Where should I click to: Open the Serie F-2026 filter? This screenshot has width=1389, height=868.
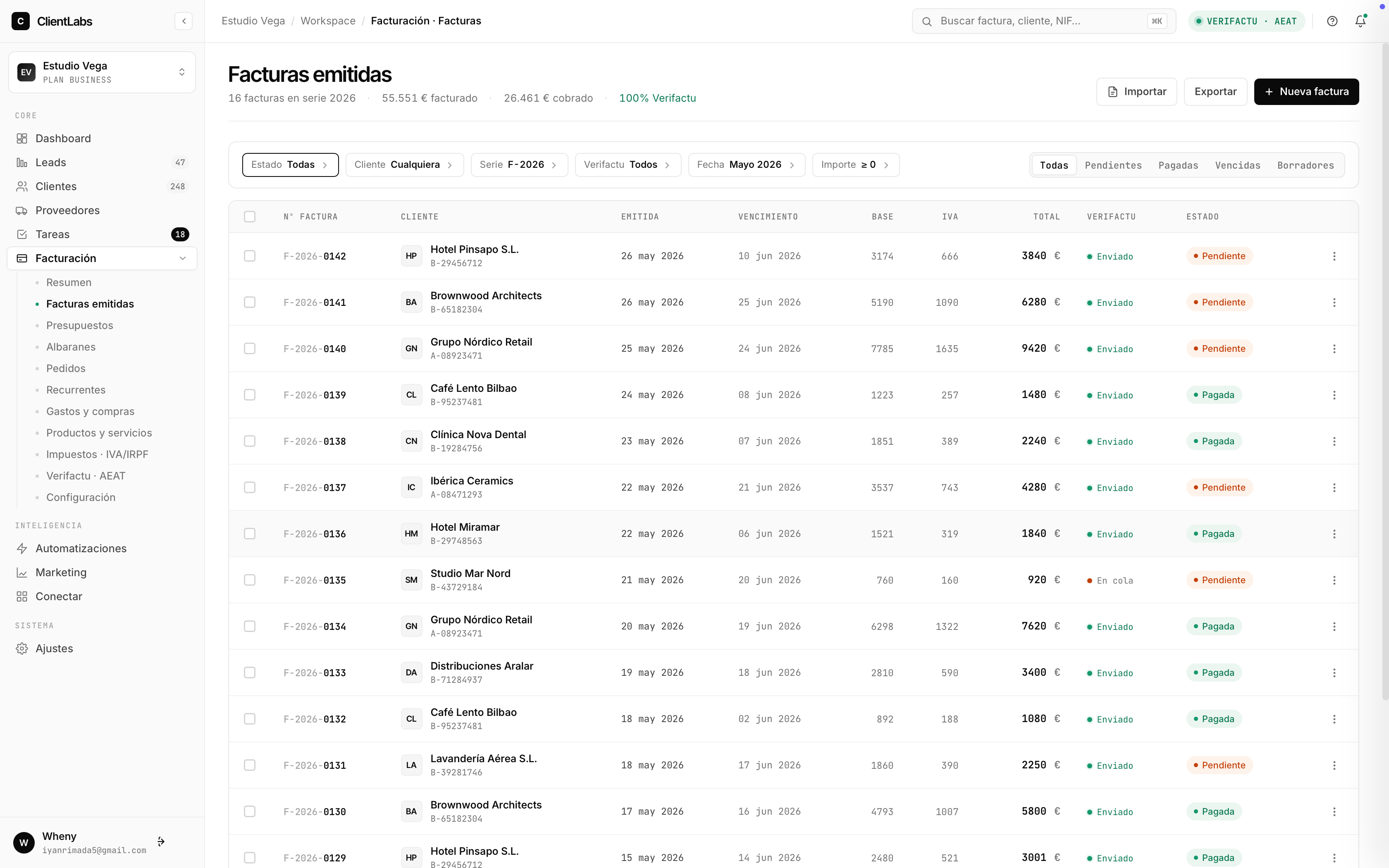[x=520, y=165]
